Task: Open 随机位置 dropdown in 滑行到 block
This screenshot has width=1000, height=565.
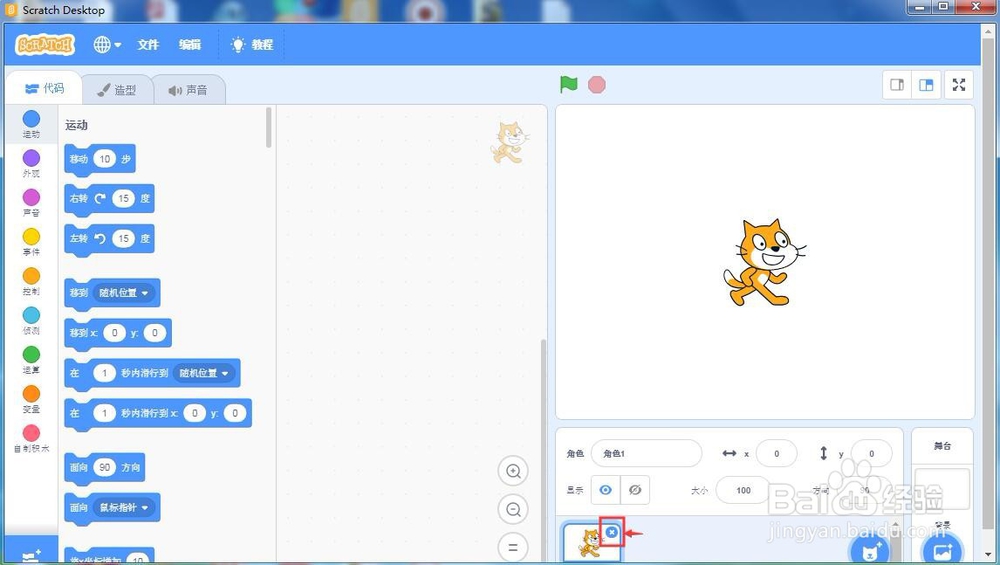Action: click(205, 372)
